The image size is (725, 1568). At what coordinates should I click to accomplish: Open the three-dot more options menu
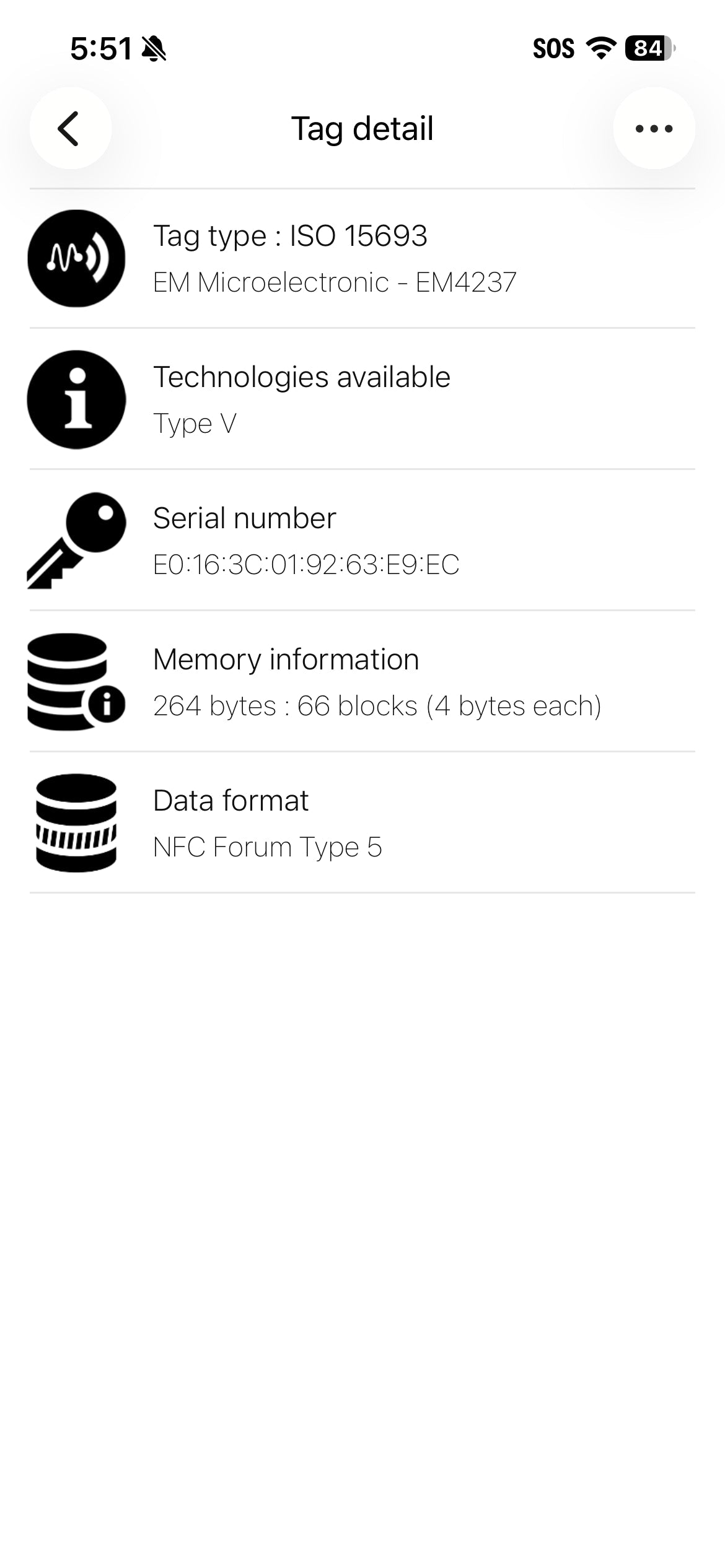tap(654, 128)
